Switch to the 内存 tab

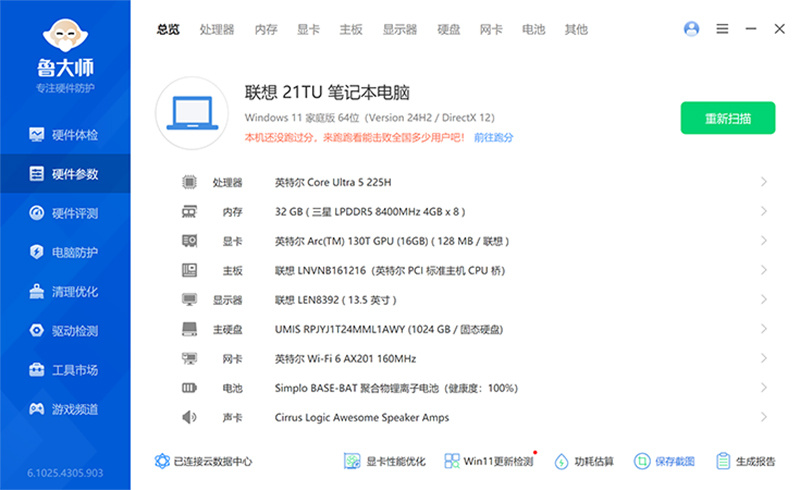click(266, 30)
